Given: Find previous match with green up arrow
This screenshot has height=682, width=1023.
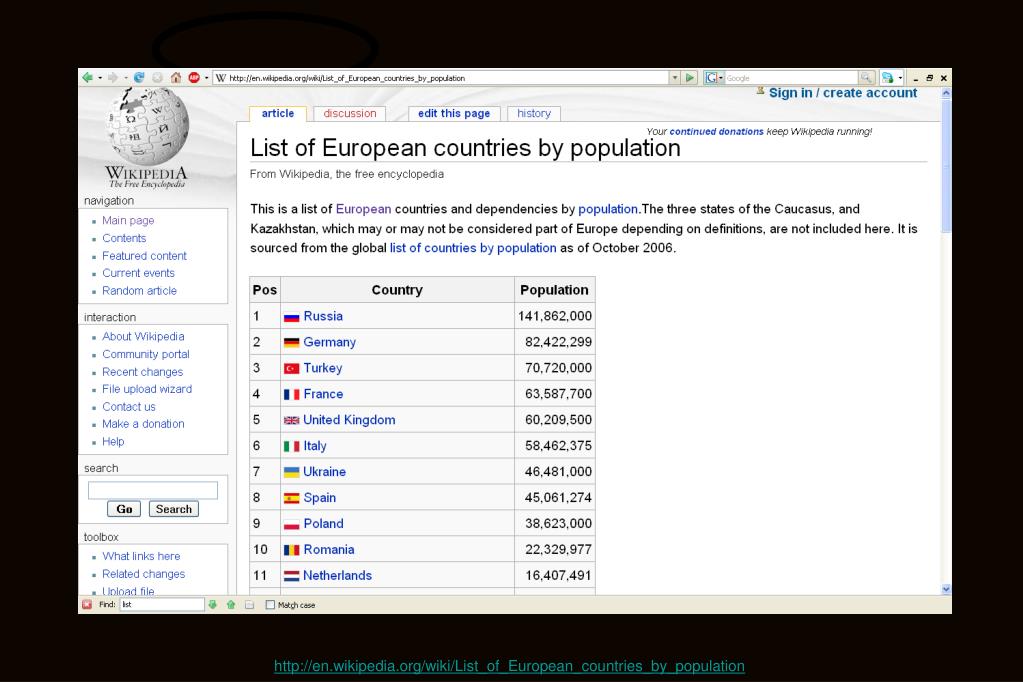Looking at the screenshot, I should (x=230, y=604).
